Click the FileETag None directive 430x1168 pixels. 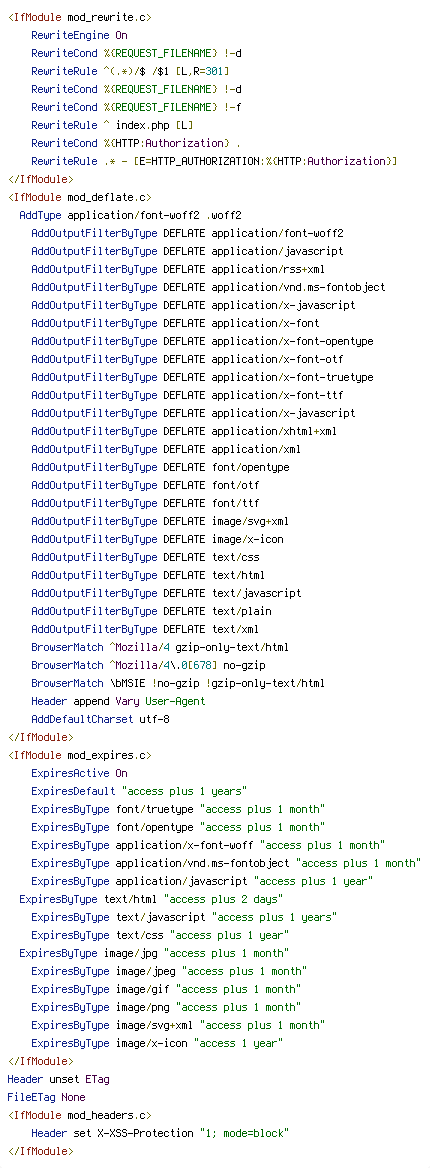46,1096
